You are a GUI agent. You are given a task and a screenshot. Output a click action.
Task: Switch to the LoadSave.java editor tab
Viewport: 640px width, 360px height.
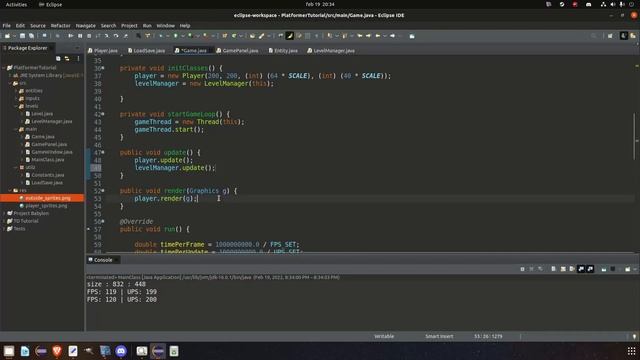tap(147, 51)
